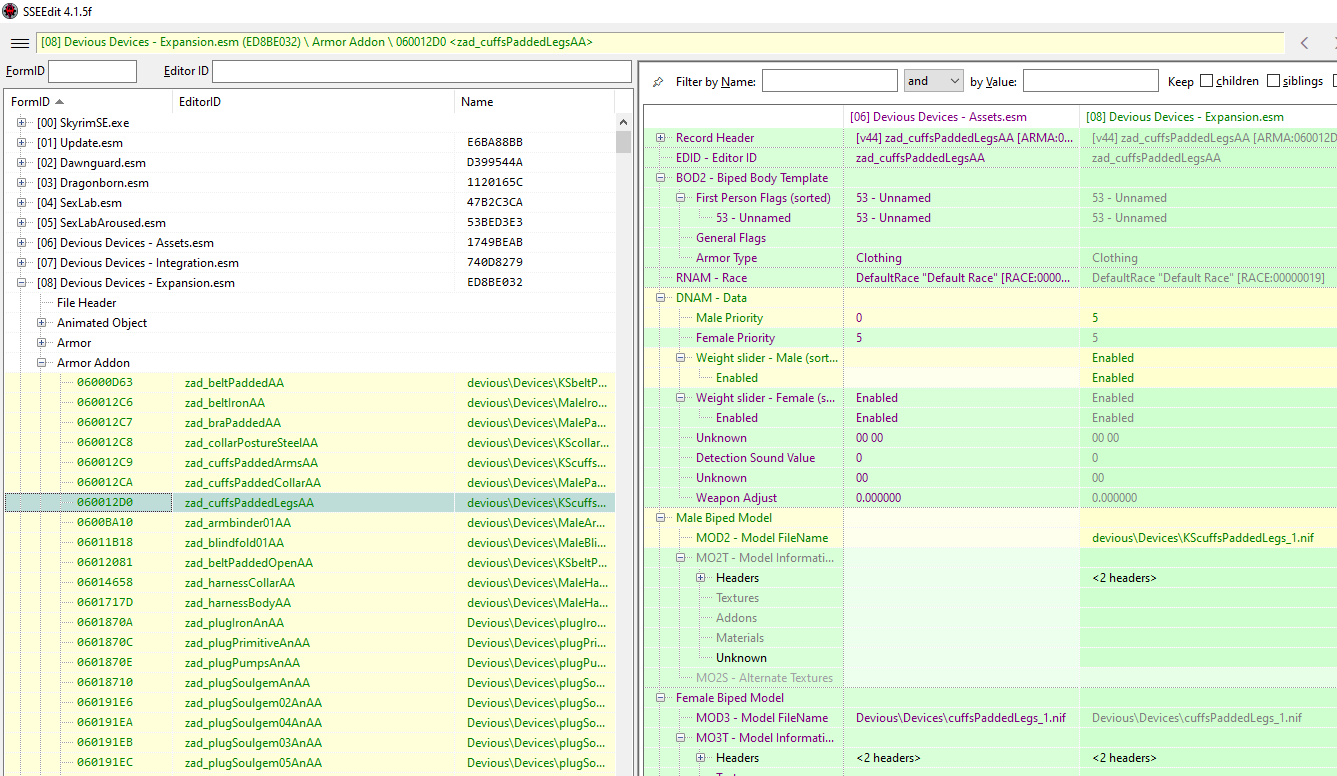1337x776 pixels.
Task: Expand the [02] Dawnguard.esm node
Action: [22, 163]
